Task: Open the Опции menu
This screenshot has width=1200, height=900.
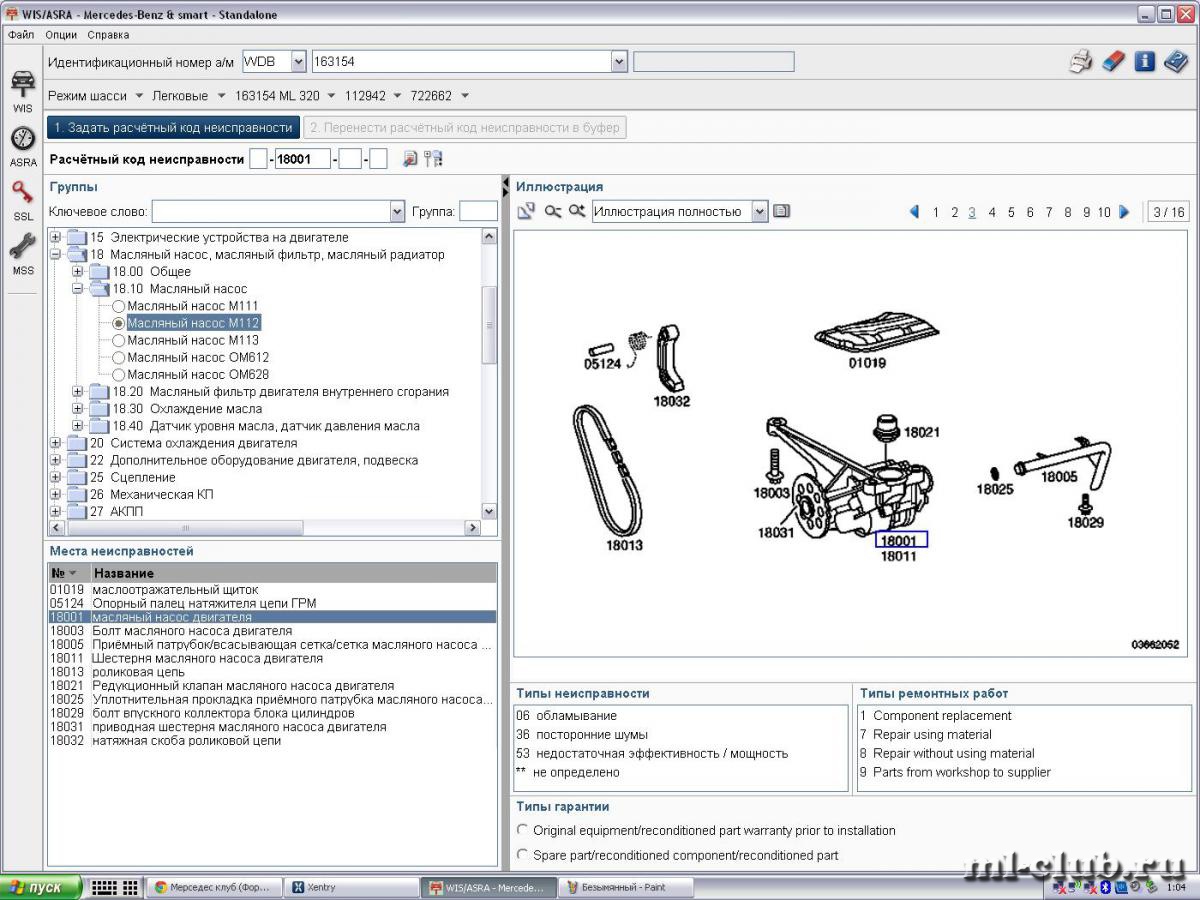Action: tap(61, 35)
